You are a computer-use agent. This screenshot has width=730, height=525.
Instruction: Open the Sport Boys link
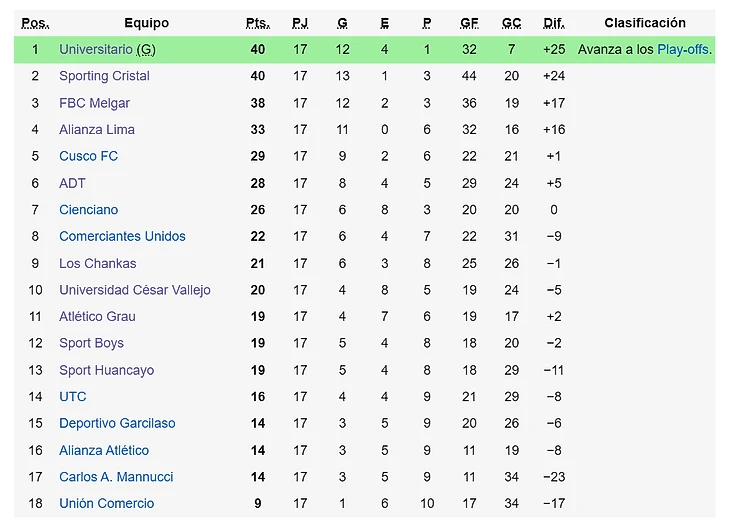click(91, 343)
